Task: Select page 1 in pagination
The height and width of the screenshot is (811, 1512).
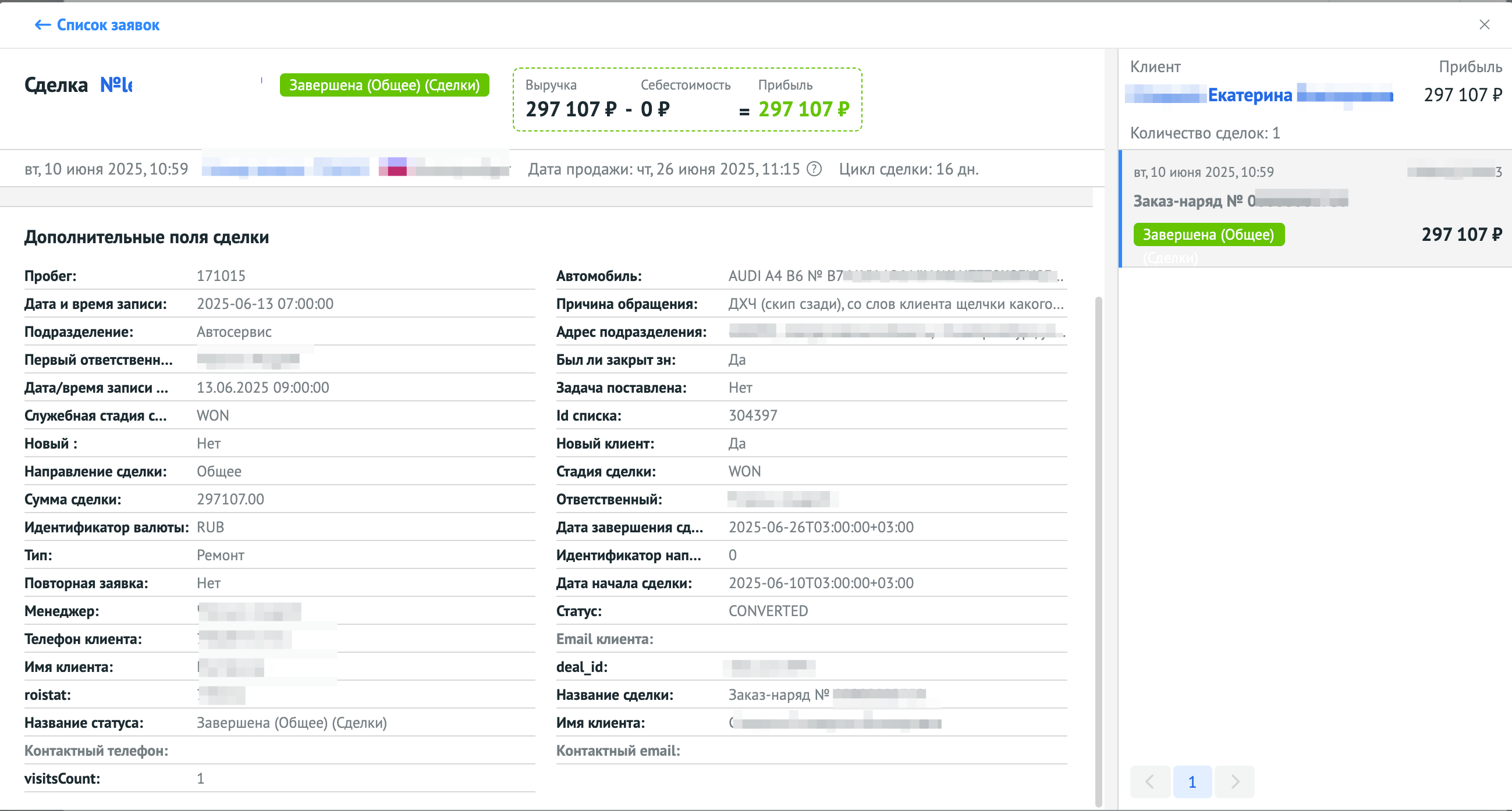Action: pyautogui.click(x=1192, y=782)
